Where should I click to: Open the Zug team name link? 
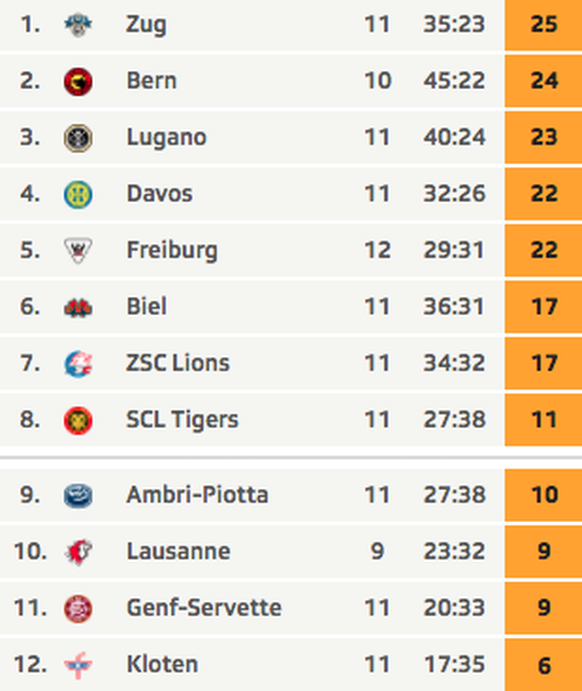[146, 25]
